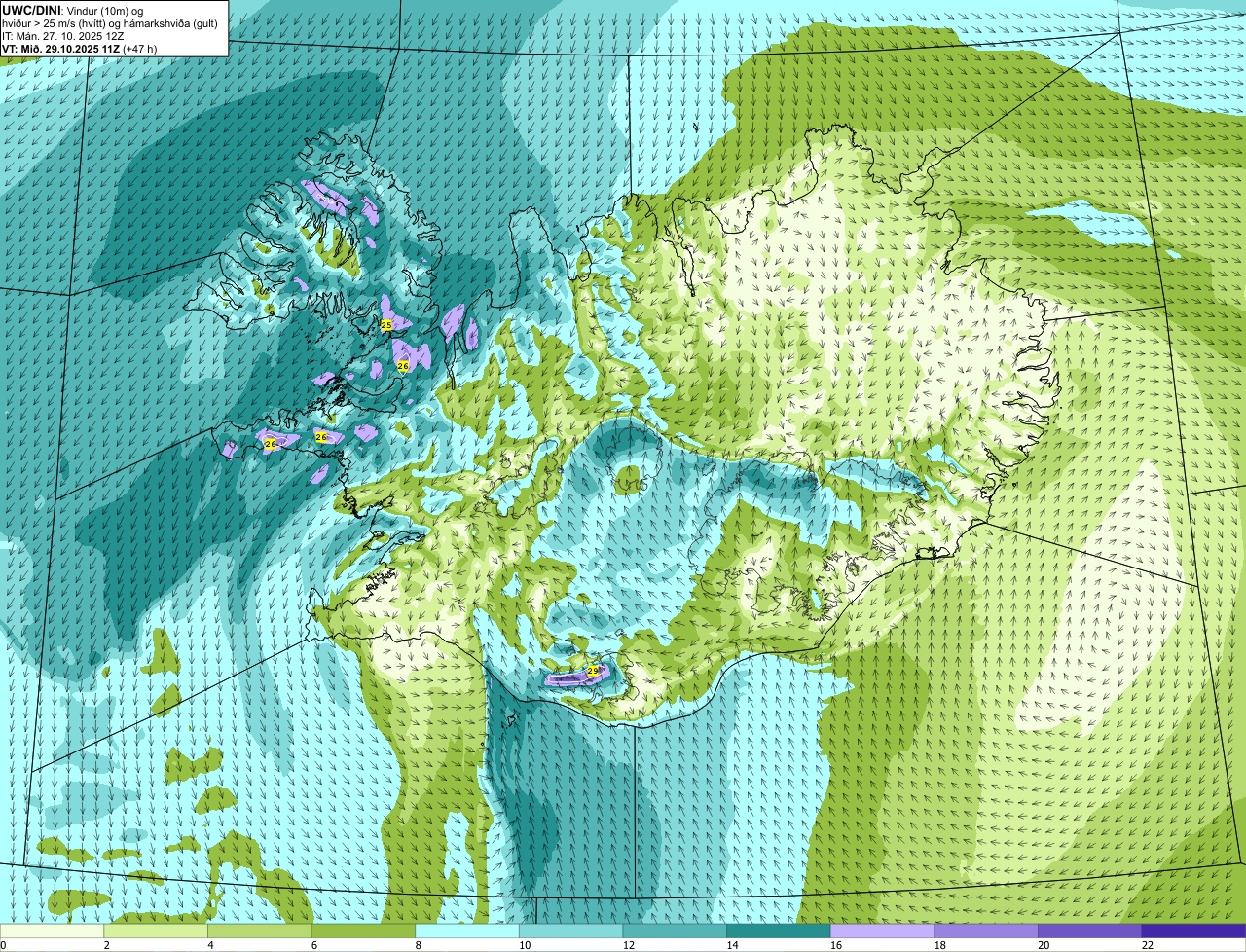Click the scale label '14' under the legend

(732, 945)
